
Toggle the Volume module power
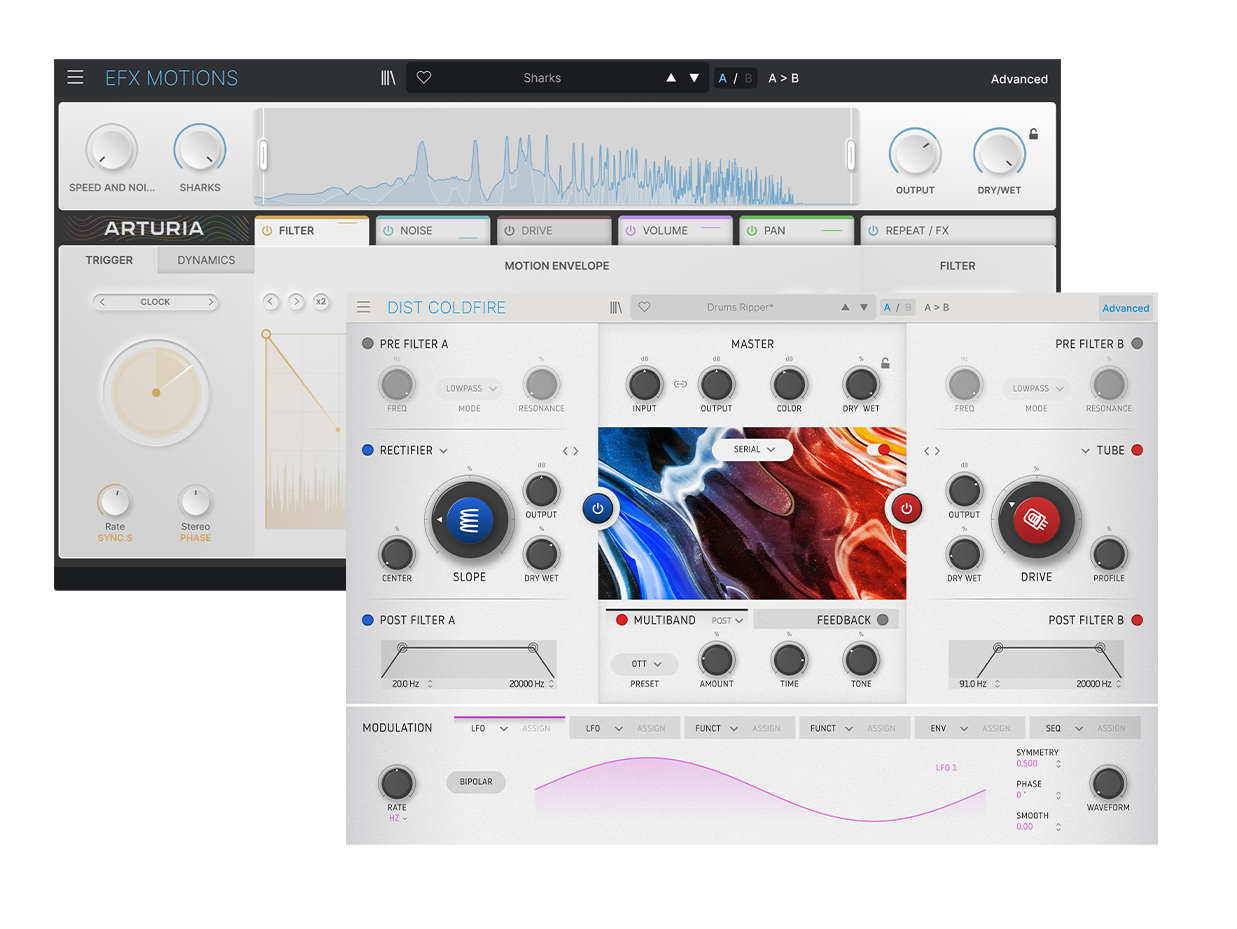click(630, 231)
